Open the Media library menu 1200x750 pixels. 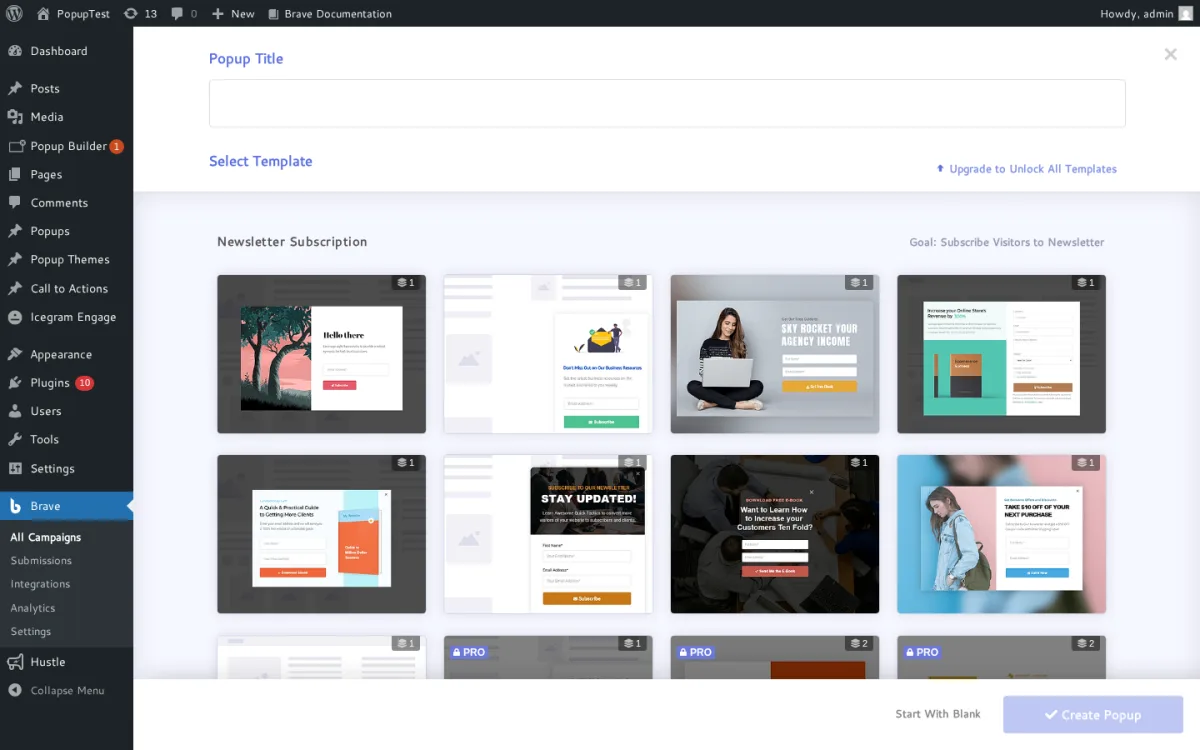click(66, 117)
